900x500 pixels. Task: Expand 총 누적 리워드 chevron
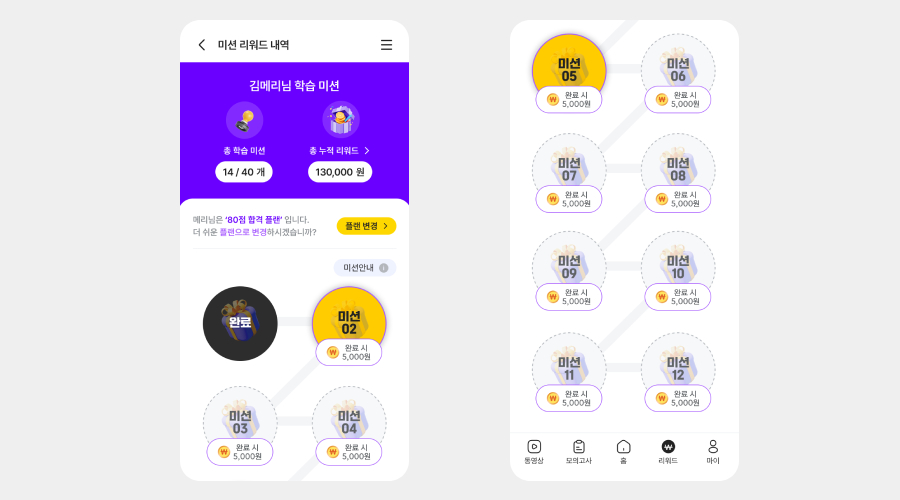click(367, 150)
